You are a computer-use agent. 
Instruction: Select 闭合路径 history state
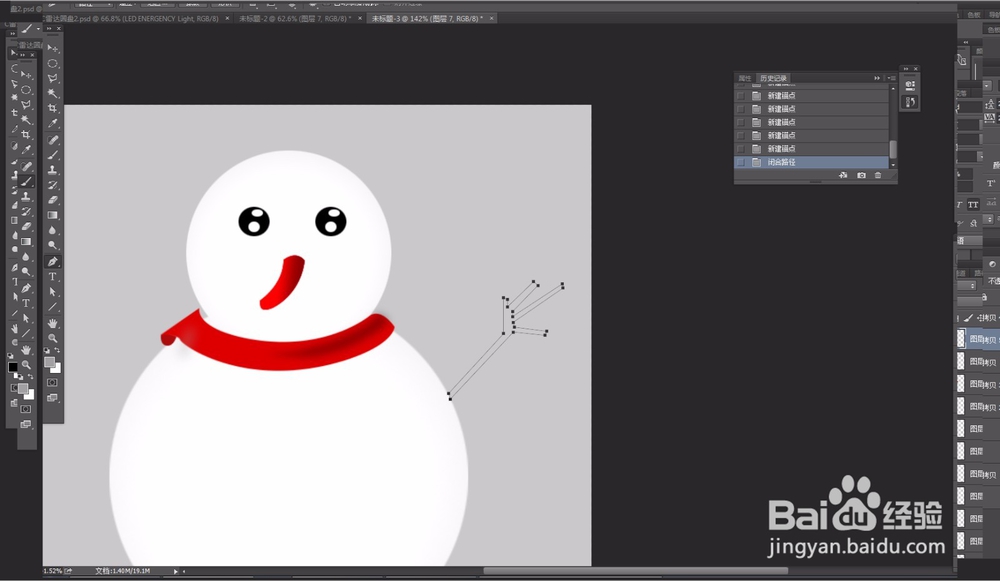[x=811, y=163]
